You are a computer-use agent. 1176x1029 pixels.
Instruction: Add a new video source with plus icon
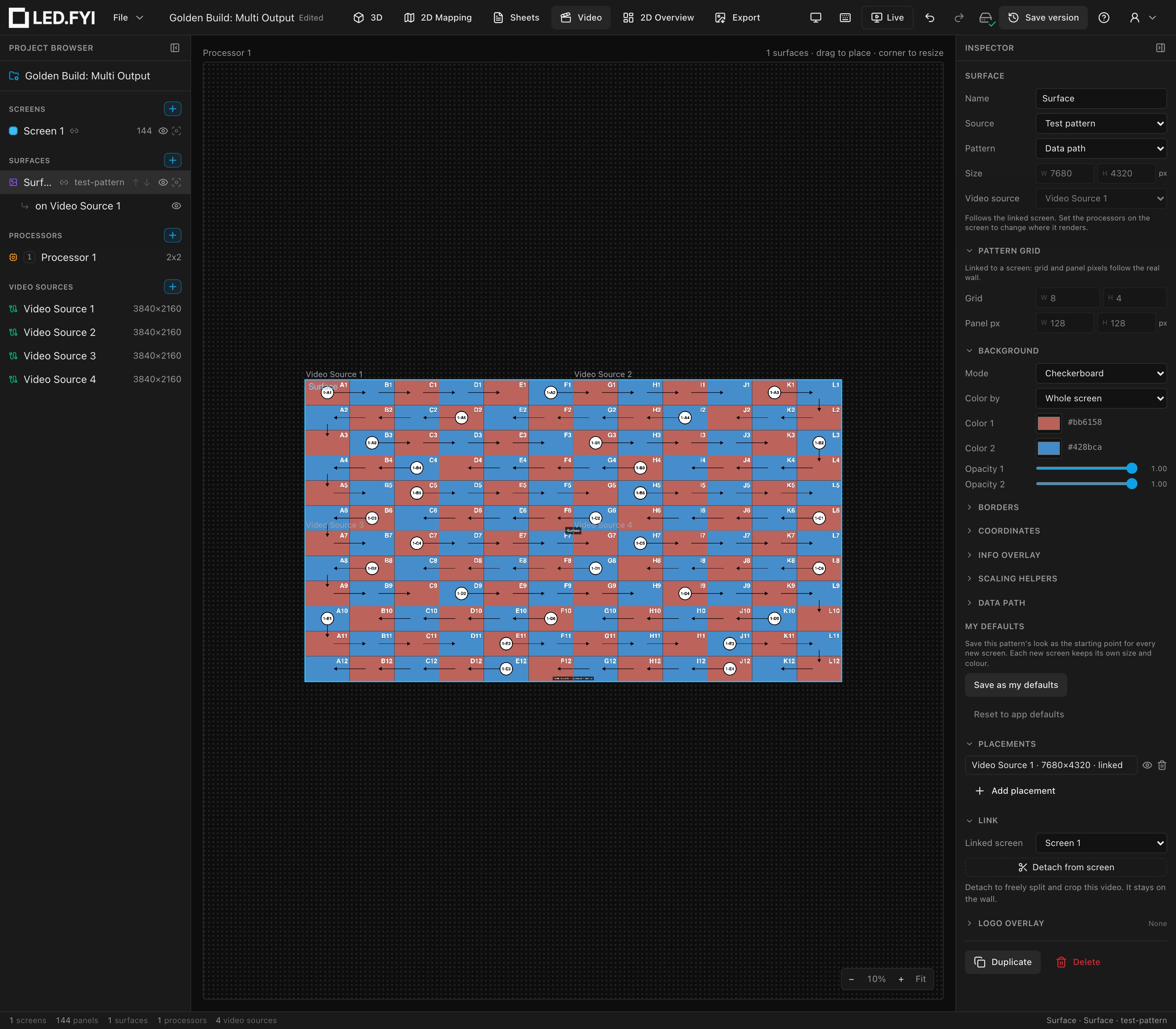pyautogui.click(x=172, y=287)
